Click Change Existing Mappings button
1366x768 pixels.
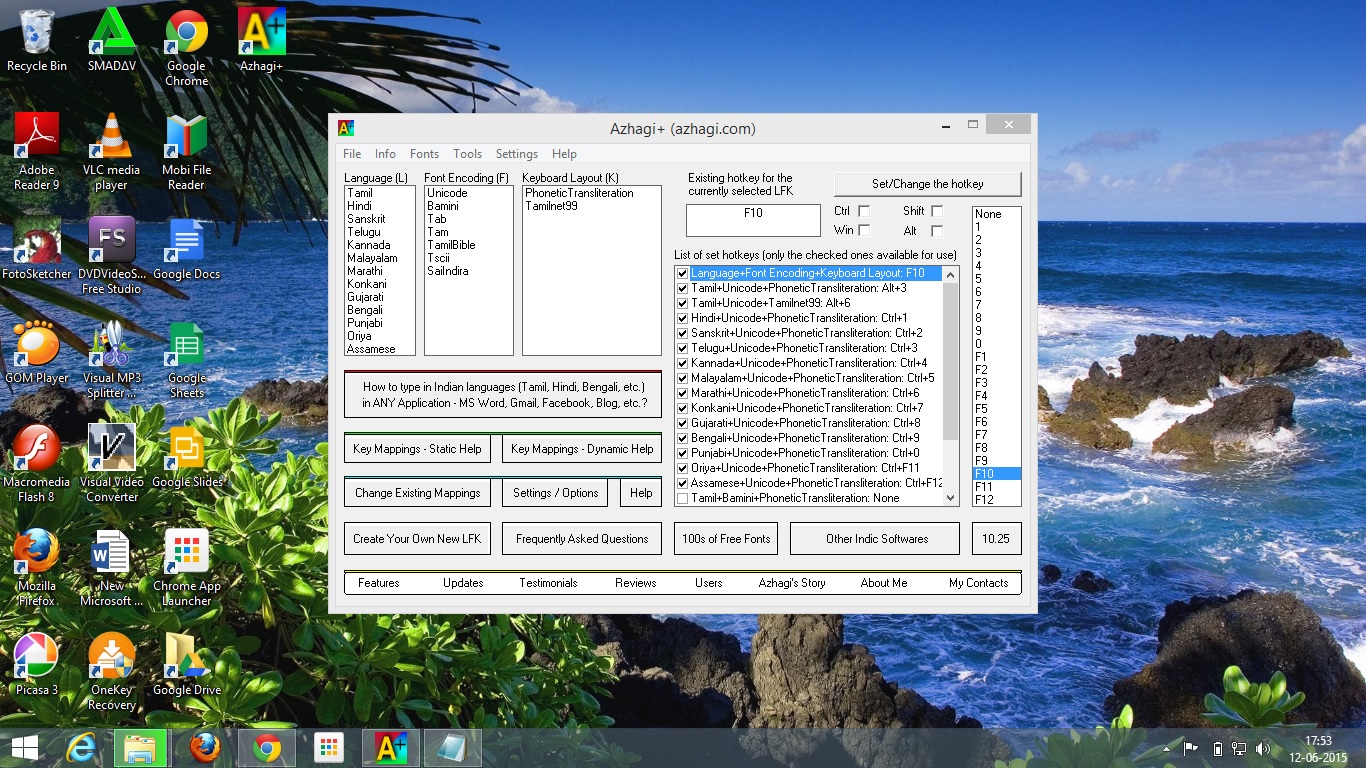417,493
